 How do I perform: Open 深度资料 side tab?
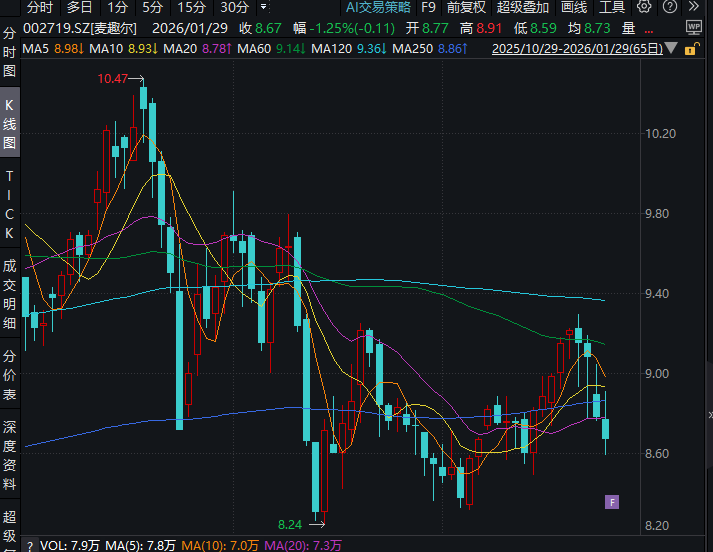(x=10, y=455)
